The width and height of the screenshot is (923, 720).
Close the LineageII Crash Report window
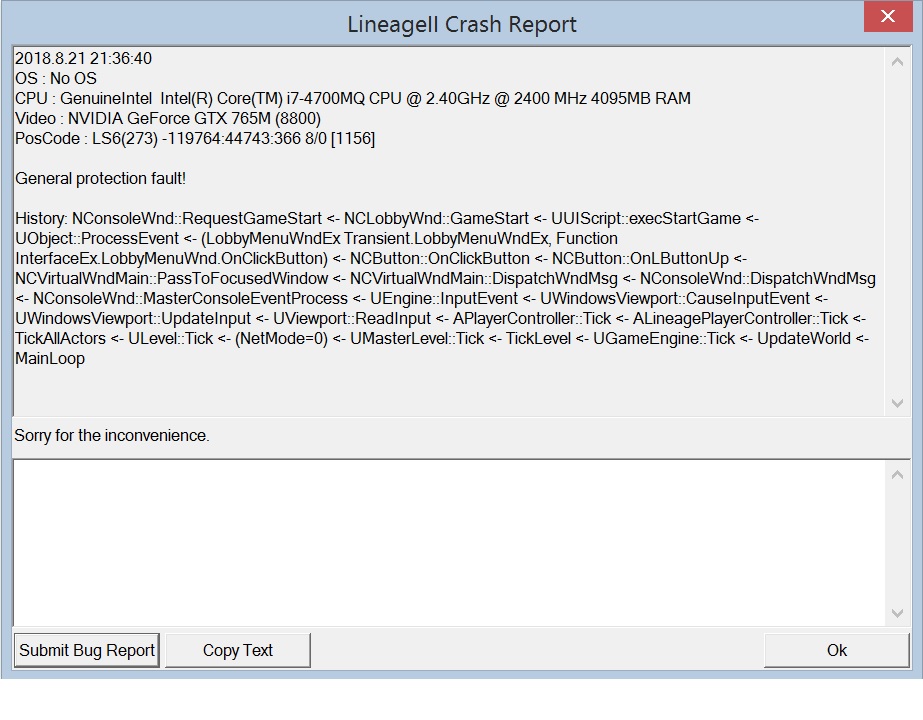[x=888, y=16]
